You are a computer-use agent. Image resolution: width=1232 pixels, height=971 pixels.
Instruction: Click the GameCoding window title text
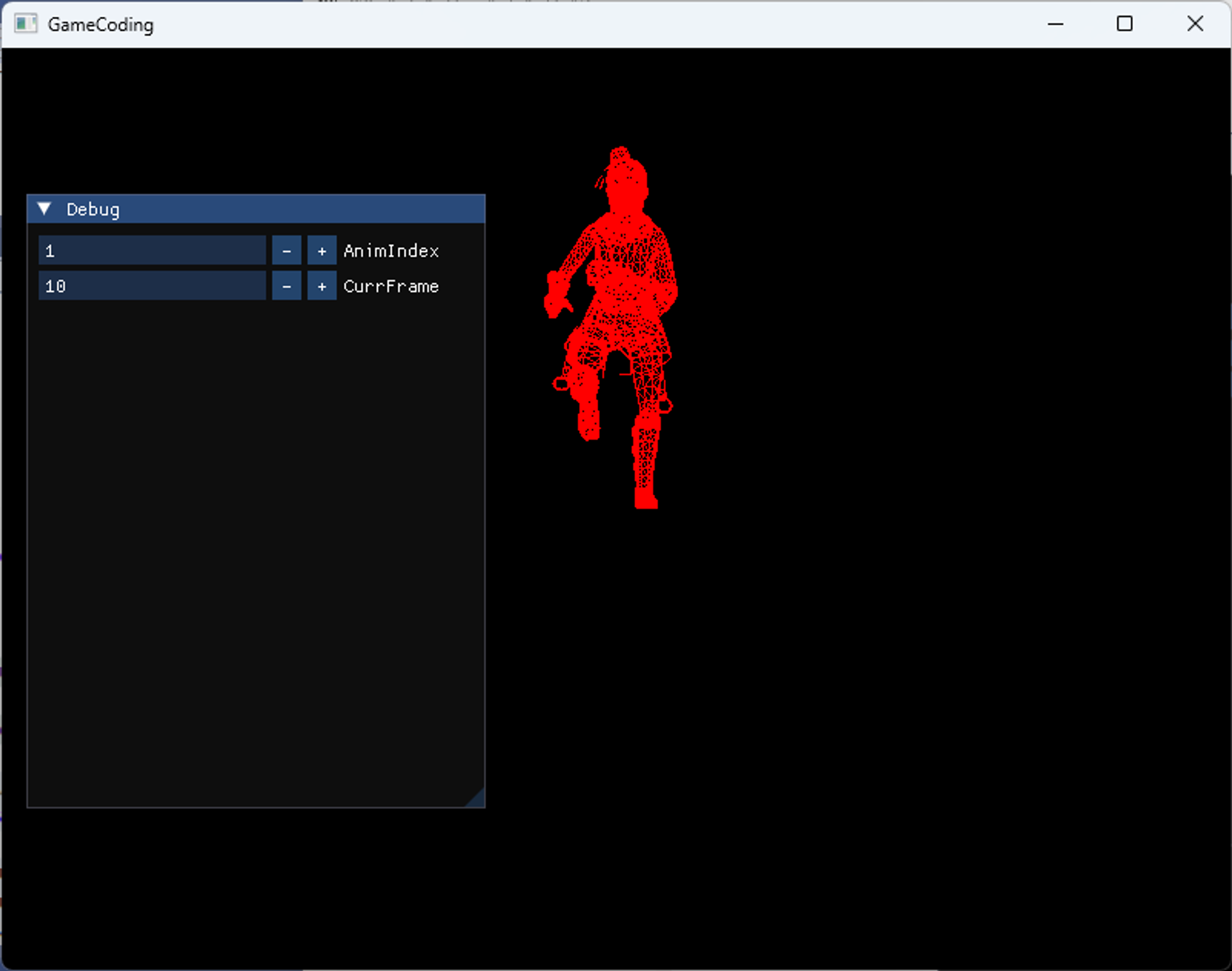tap(100, 25)
